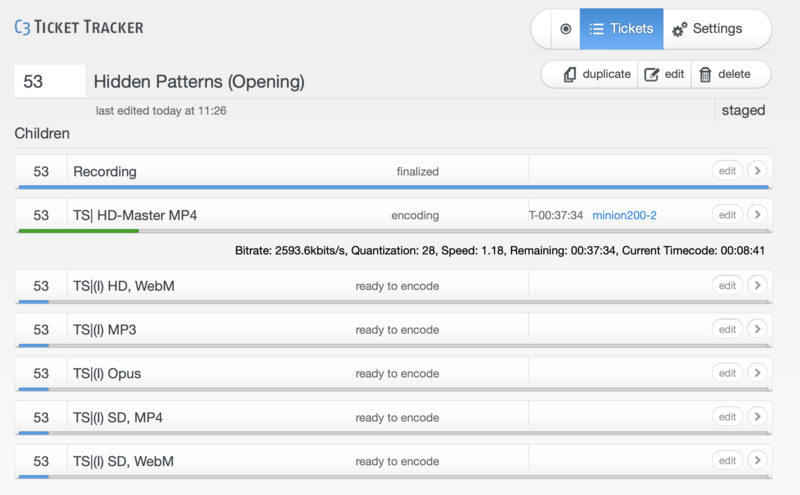Click the staged status label
Viewport: 800px width, 495px height.
(743, 110)
